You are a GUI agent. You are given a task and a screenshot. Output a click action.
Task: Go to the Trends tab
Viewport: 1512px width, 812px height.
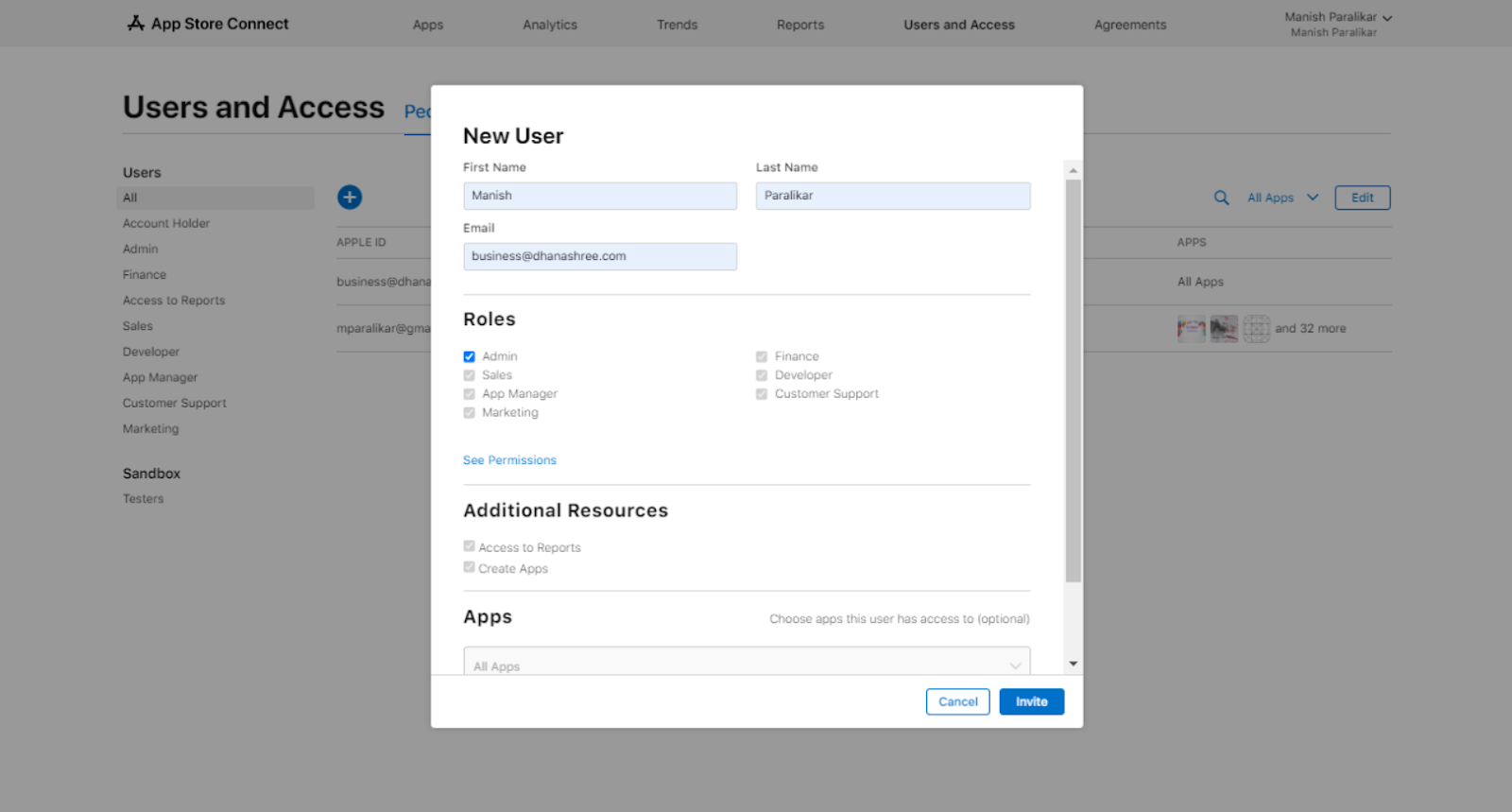(x=678, y=25)
